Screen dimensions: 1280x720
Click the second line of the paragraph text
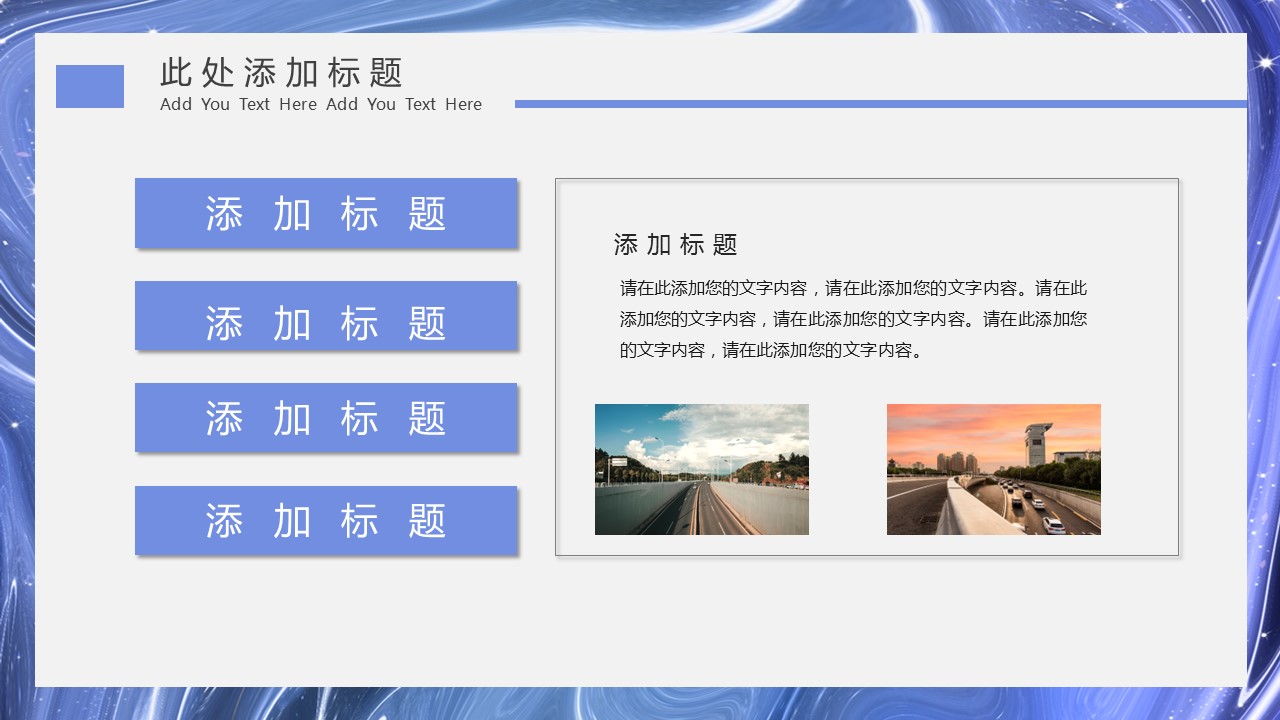(x=853, y=319)
